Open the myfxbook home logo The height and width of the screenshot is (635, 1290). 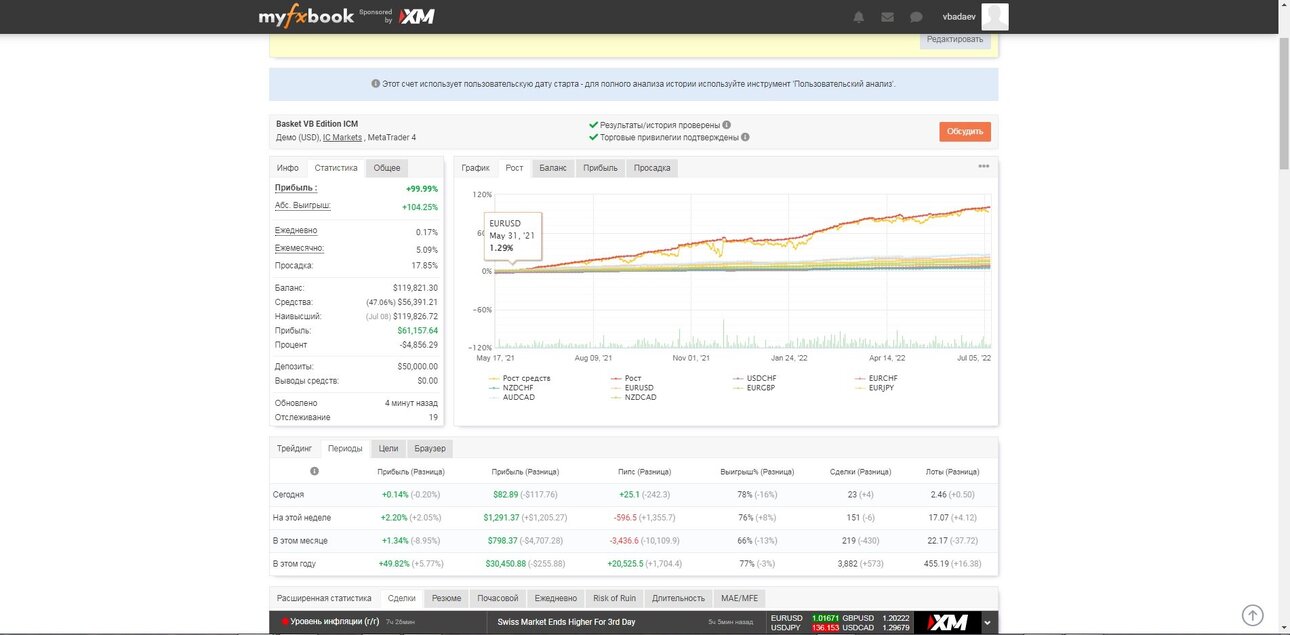pos(306,16)
